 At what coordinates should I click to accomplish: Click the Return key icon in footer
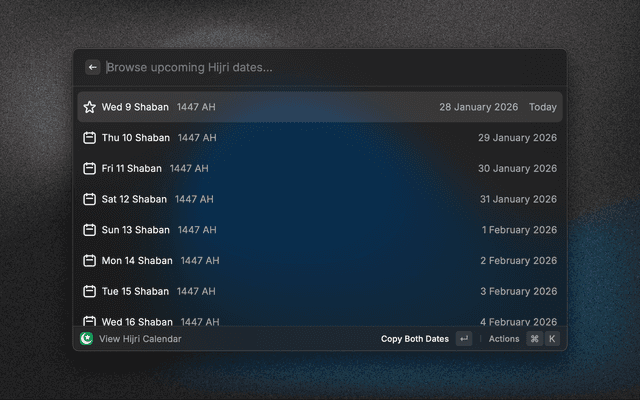[x=464, y=339]
